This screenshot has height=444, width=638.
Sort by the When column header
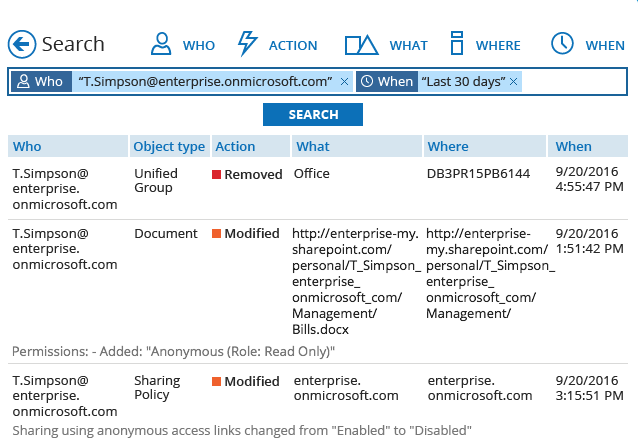point(588,146)
